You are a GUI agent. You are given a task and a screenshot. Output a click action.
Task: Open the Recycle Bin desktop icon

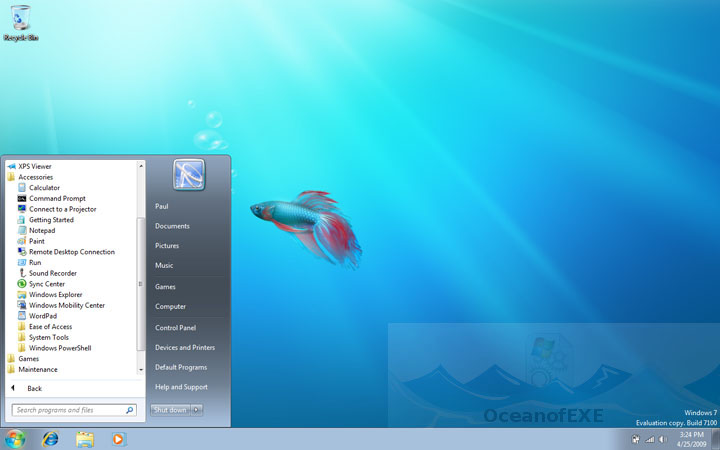pyautogui.click(x=20, y=22)
